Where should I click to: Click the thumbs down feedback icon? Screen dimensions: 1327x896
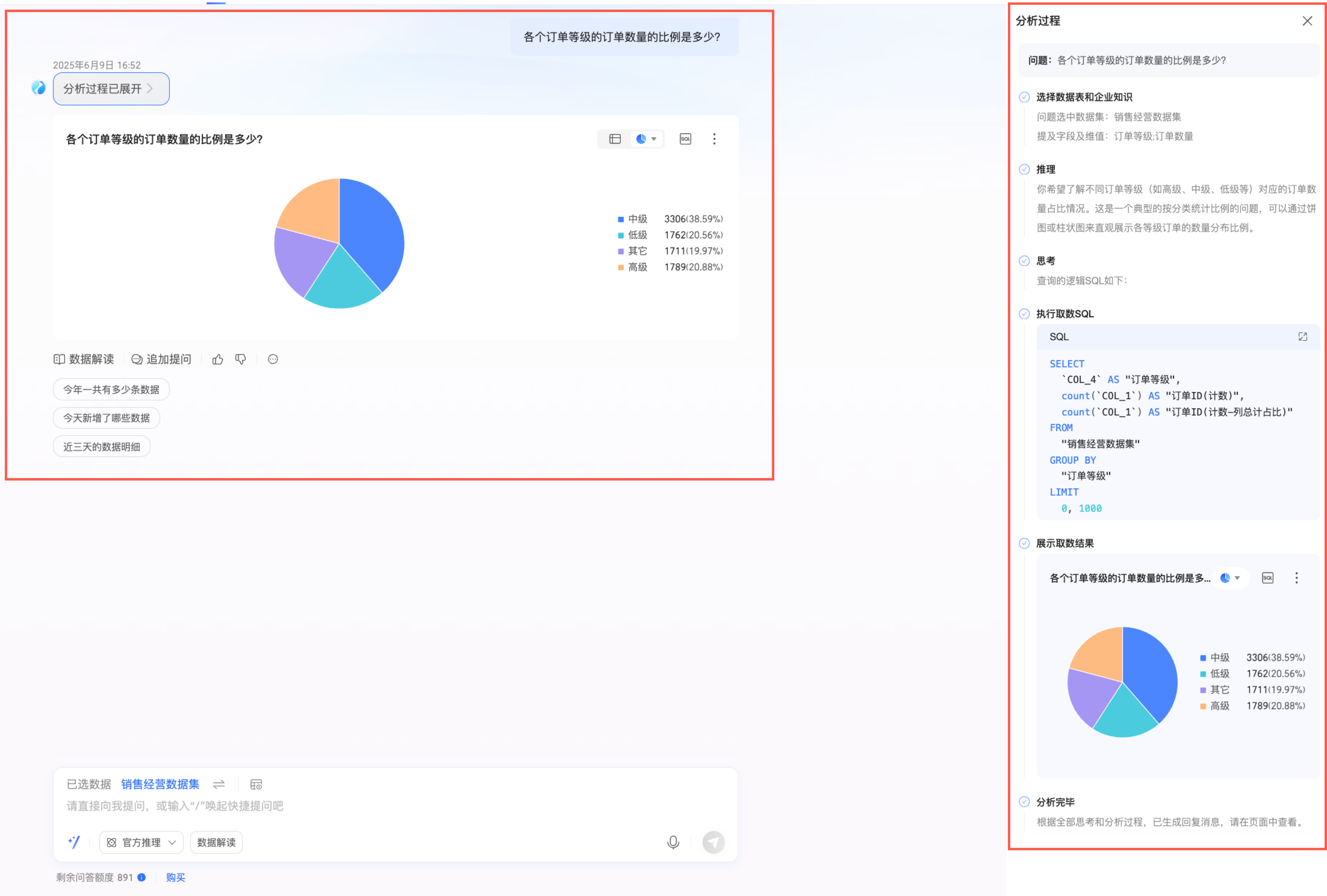point(241,359)
